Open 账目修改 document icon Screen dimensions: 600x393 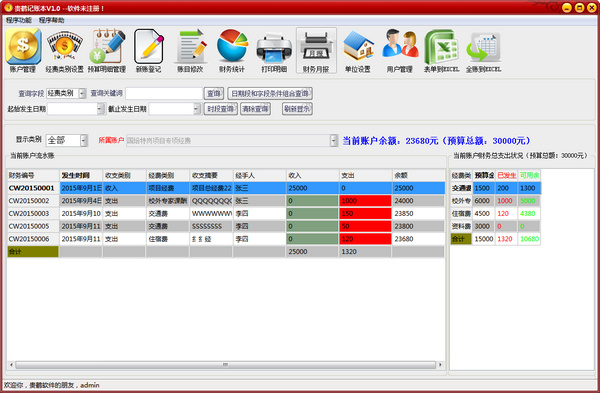tap(190, 51)
